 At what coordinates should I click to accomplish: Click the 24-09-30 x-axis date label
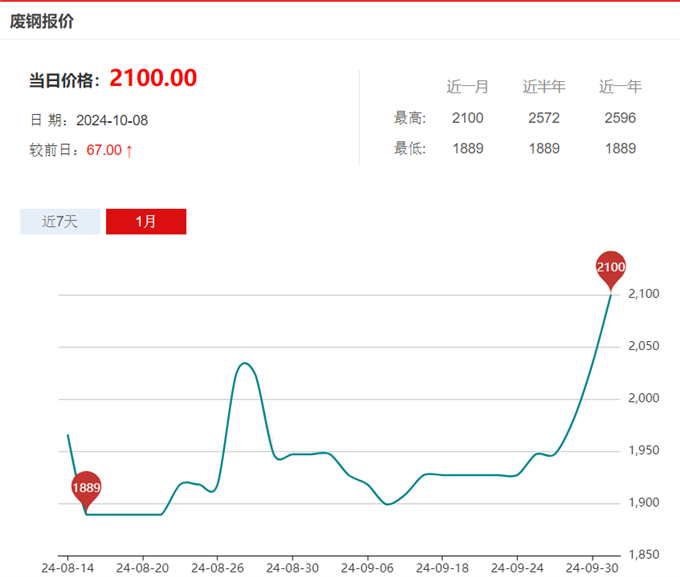pyautogui.click(x=591, y=567)
